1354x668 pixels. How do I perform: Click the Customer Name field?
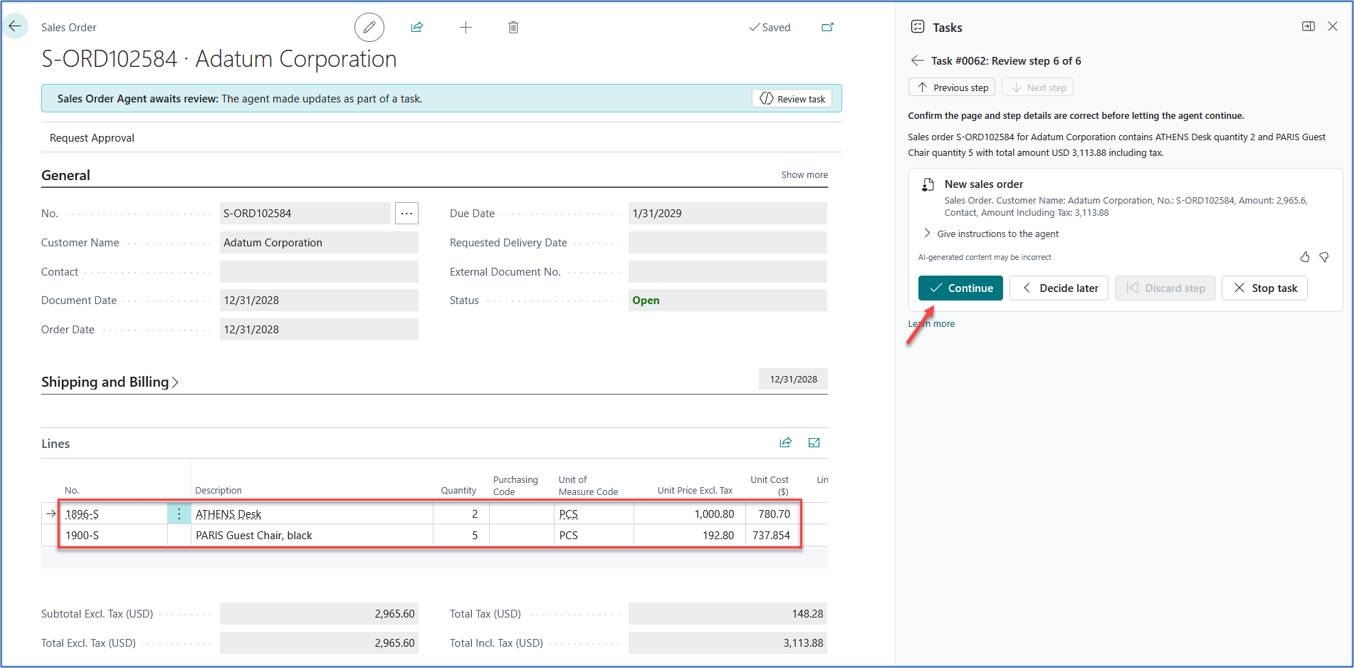[319, 242]
